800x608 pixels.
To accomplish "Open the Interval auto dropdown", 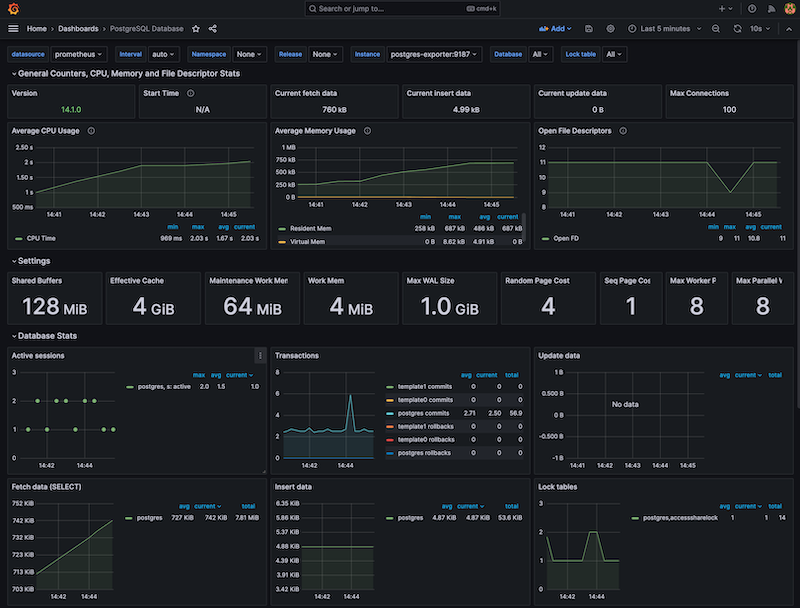I will pyautogui.click(x=163, y=54).
